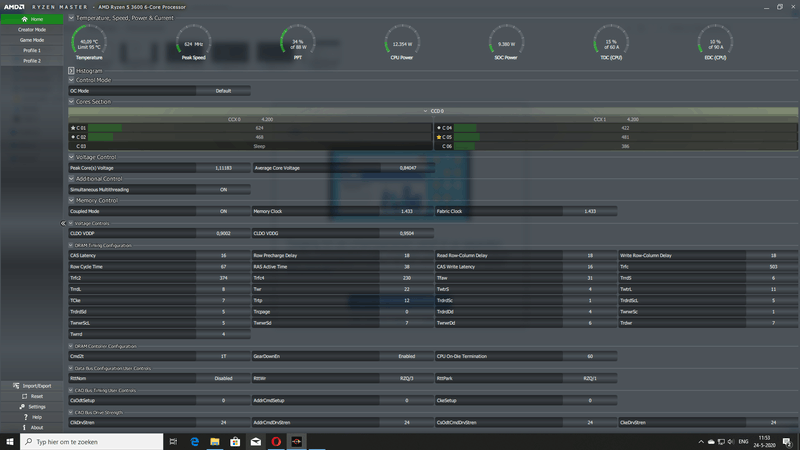The height and width of the screenshot is (450, 800).
Task: Click the Peak Core(s) Voltage value
Action: (223, 168)
